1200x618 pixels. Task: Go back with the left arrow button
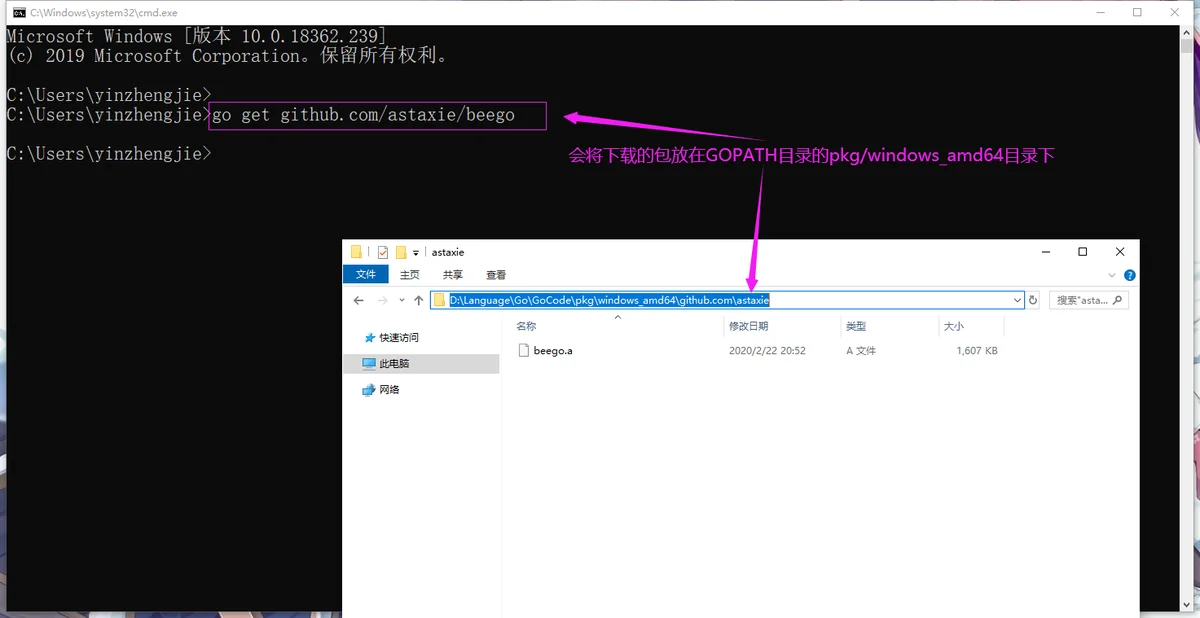(x=359, y=300)
